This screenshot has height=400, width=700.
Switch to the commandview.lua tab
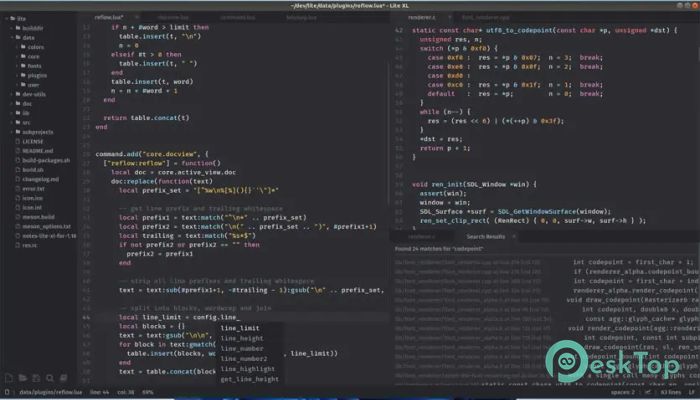point(238,17)
